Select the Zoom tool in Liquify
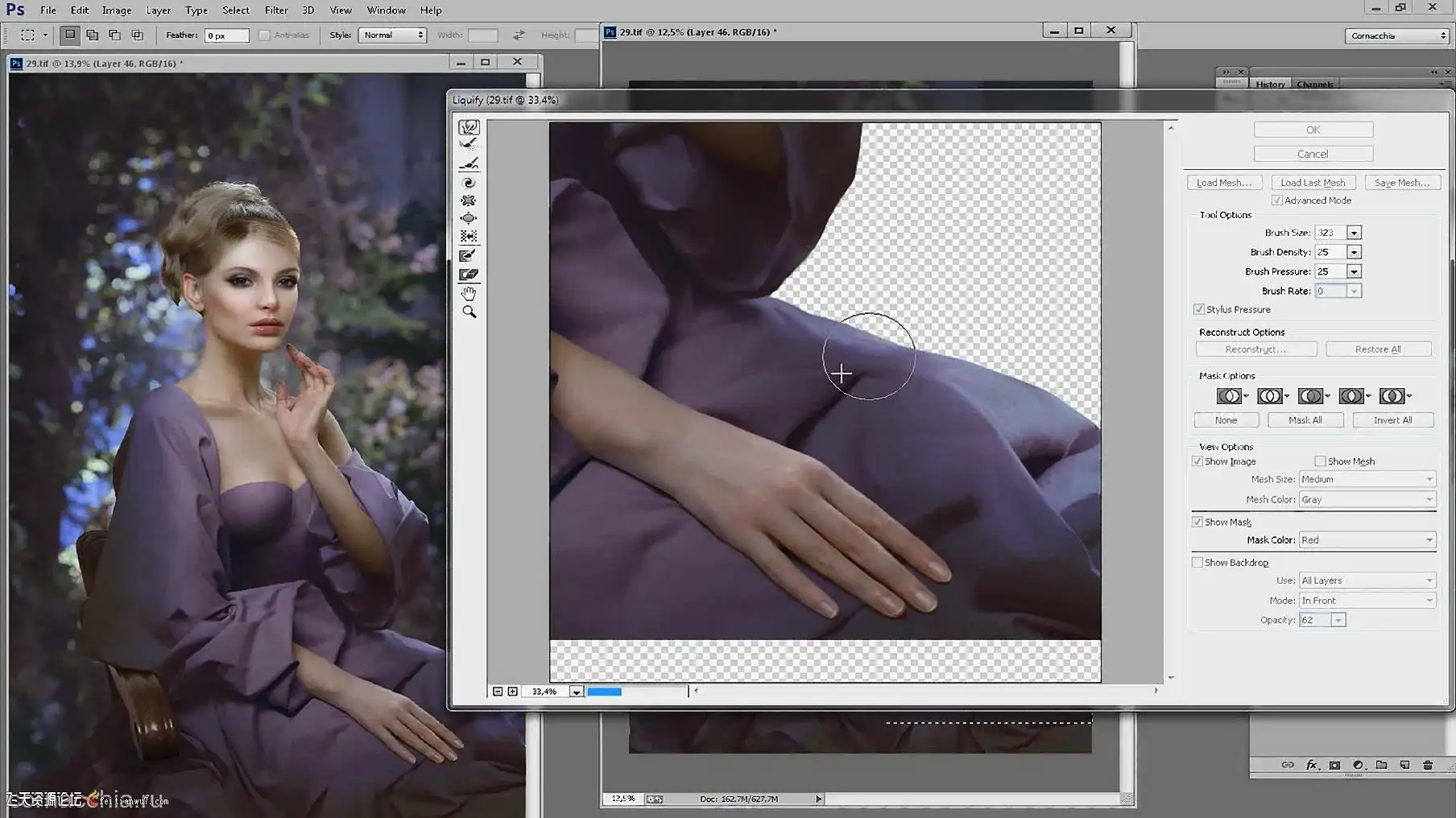This screenshot has width=1456, height=818. [469, 312]
